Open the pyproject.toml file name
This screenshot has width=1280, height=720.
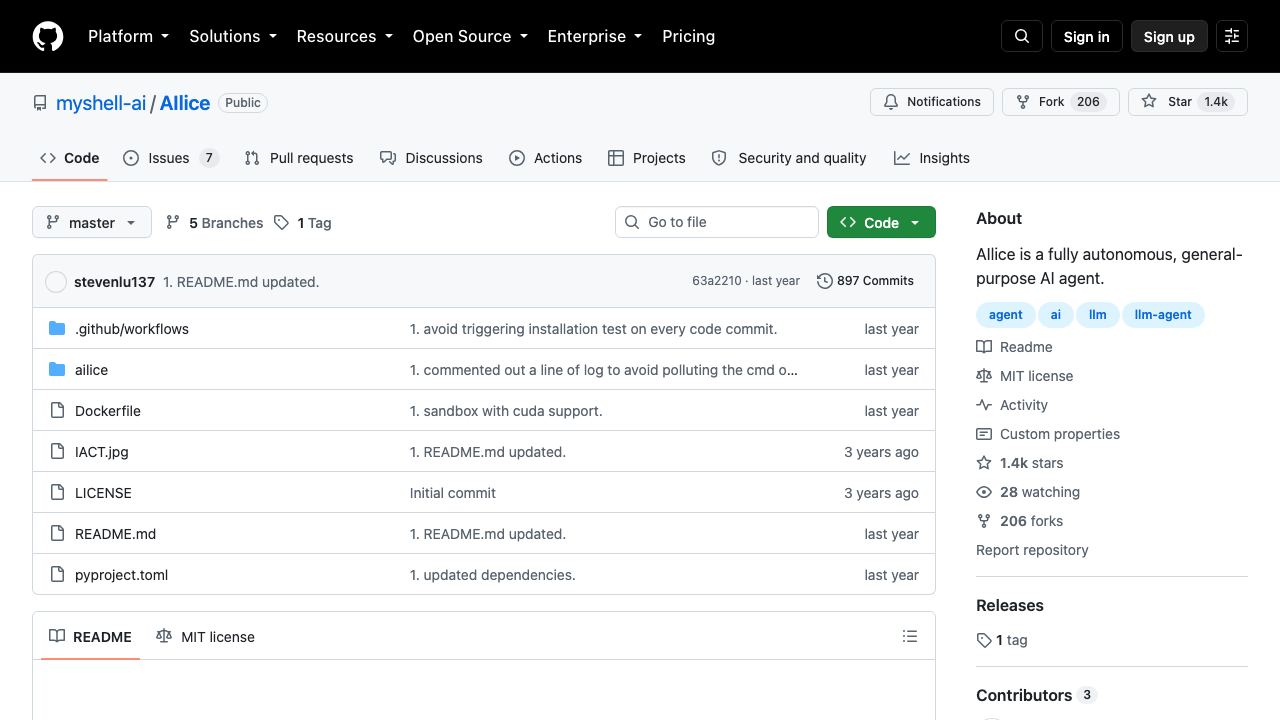[x=122, y=575]
